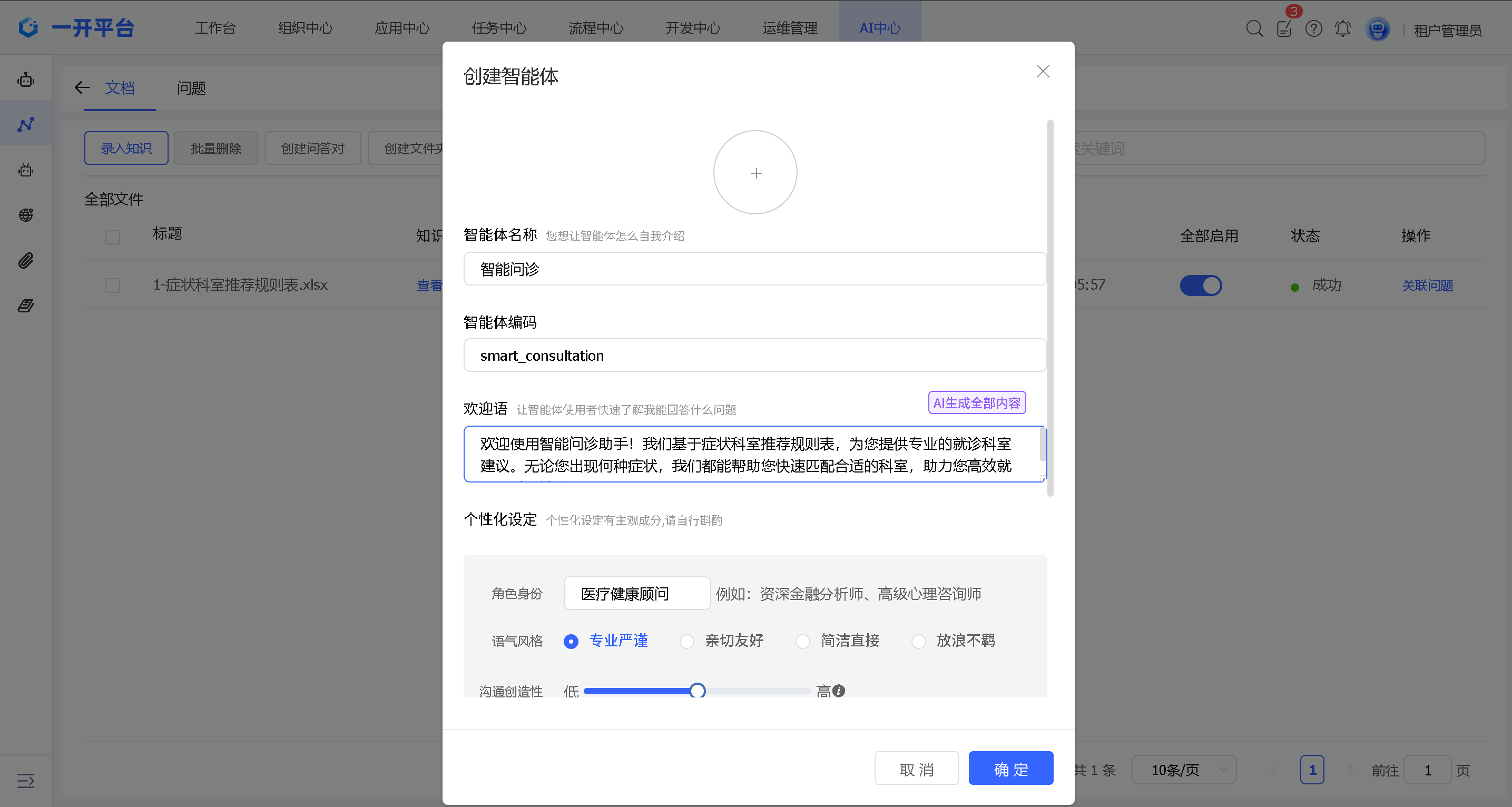Toggle the 全部启用 switch for the xlsx file
Screen dimensions: 1512x807
[1200, 285]
